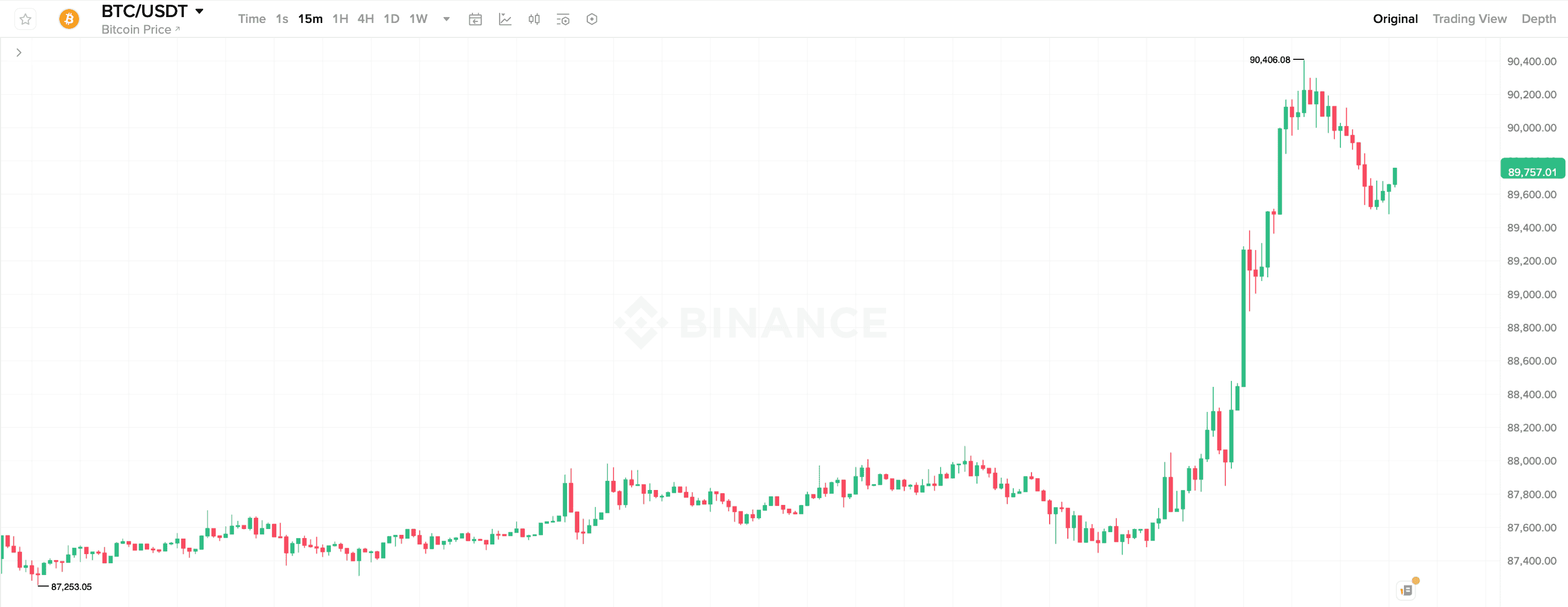Viewport: 1568px width, 607px height.
Task: Open the calendar go-to-date icon
Action: tap(476, 19)
